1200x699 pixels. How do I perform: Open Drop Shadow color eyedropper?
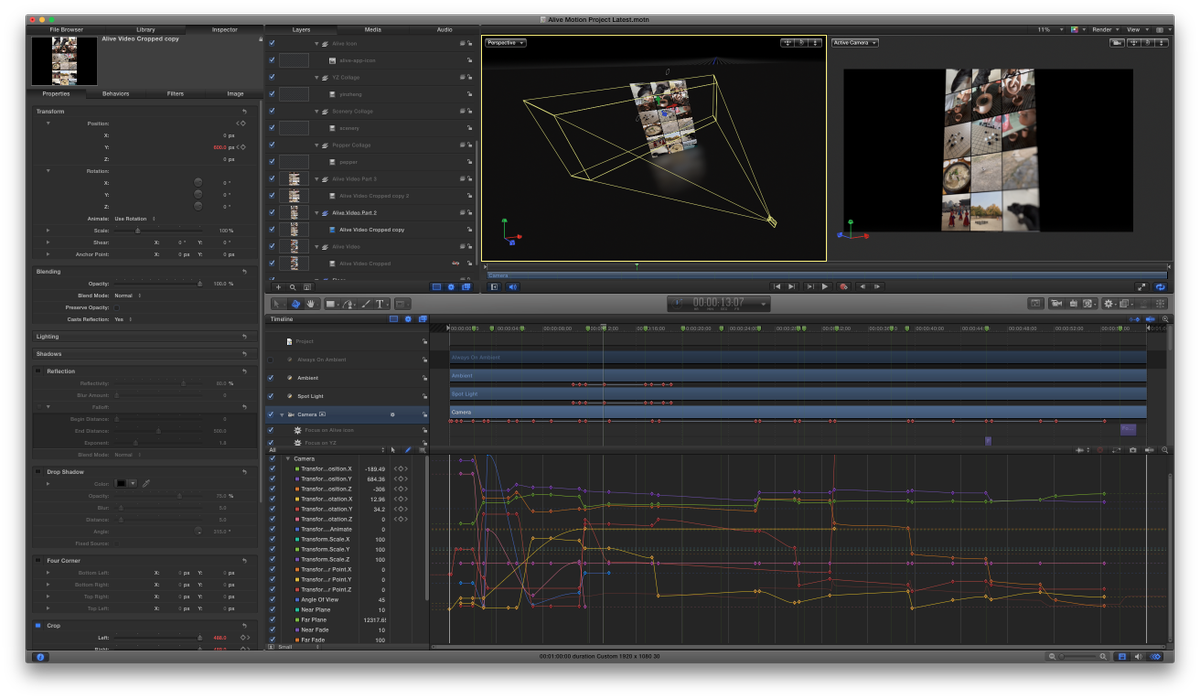pyautogui.click(x=146, y=484)
